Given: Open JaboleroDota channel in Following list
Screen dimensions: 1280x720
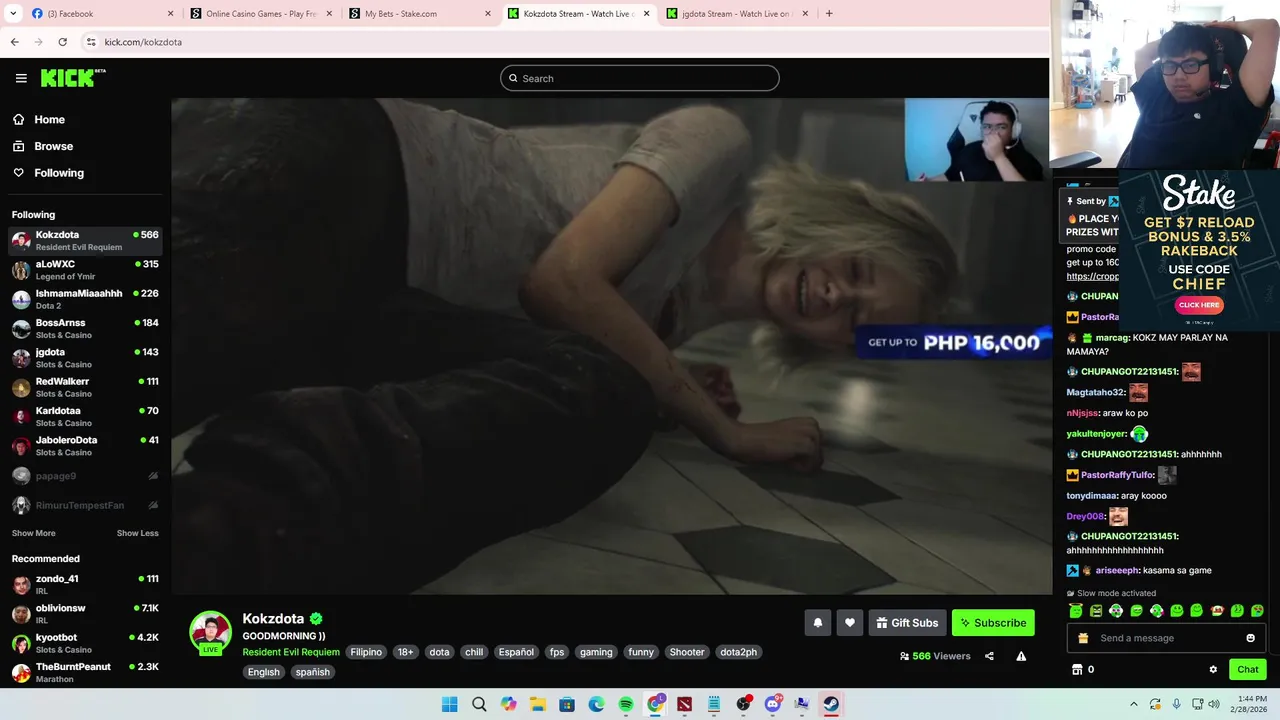Looking at the screenshot, I should tap(85, 446).
